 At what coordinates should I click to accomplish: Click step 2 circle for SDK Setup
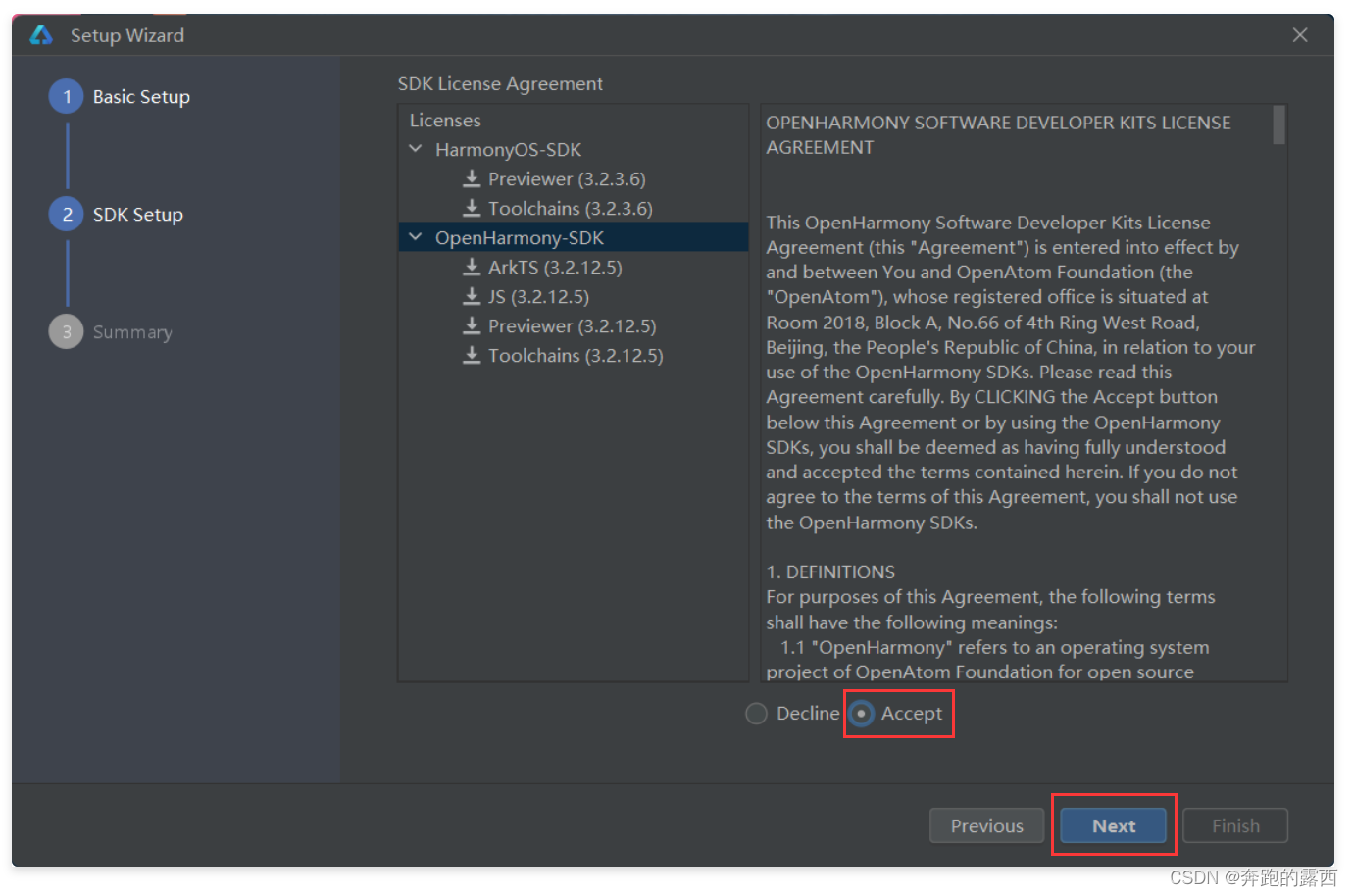point(67,214)
